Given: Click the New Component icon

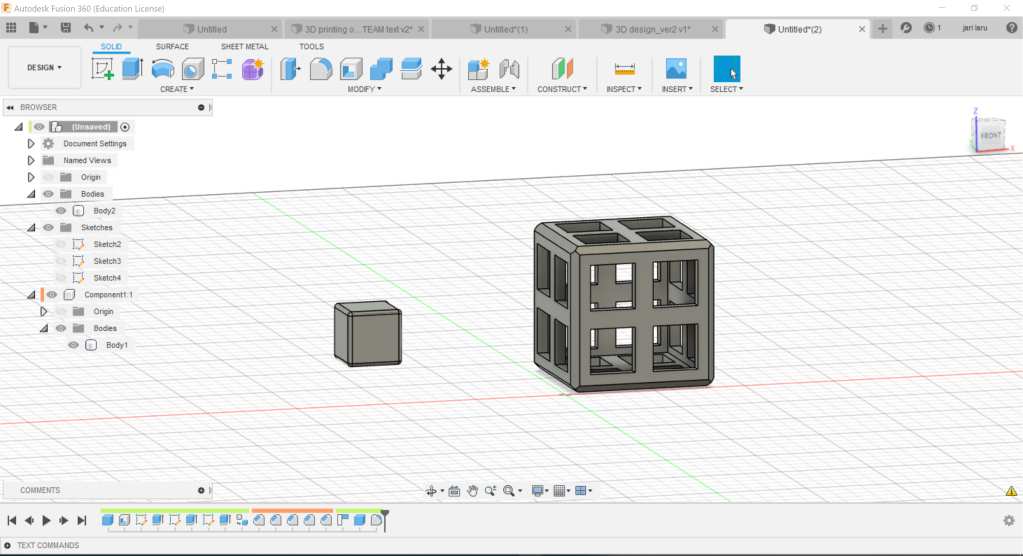Looking at the screenshot, I should 478,69.
